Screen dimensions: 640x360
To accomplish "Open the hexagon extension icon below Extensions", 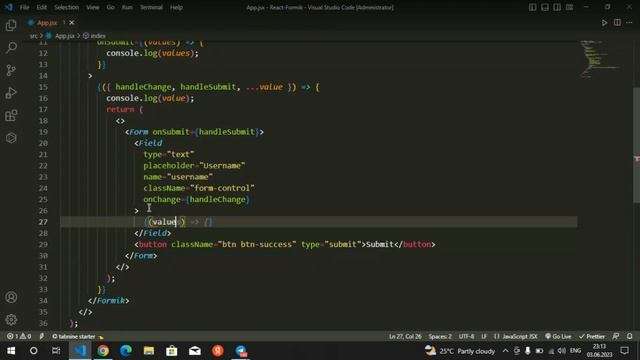I will [x=11, y=138].
